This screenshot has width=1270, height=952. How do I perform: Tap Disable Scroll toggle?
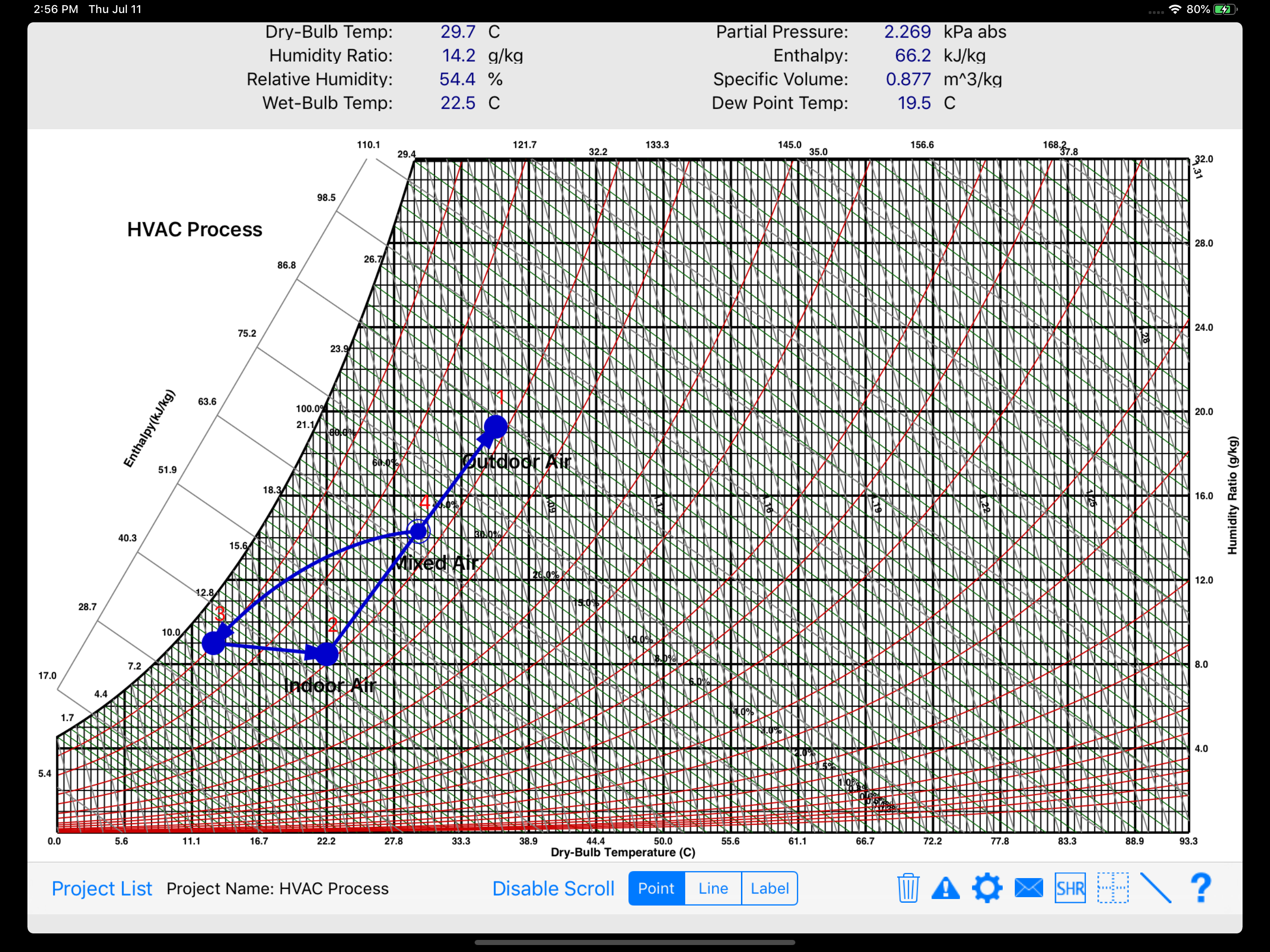coord(553,888)
